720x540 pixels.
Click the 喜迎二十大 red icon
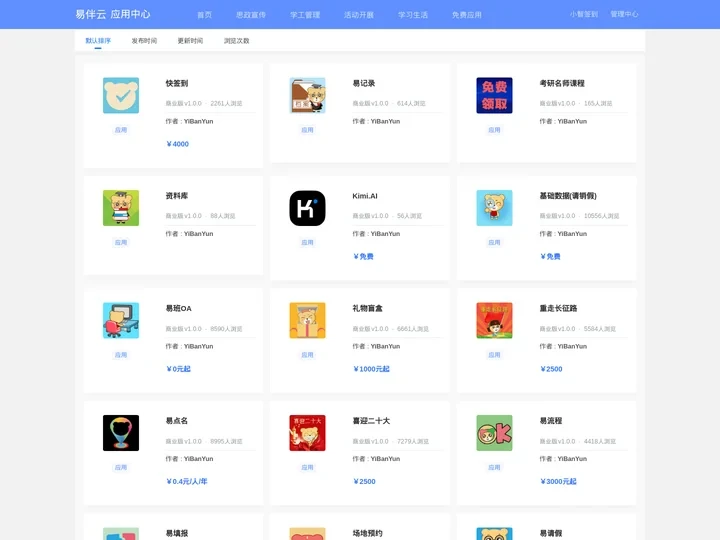point(308,433)
